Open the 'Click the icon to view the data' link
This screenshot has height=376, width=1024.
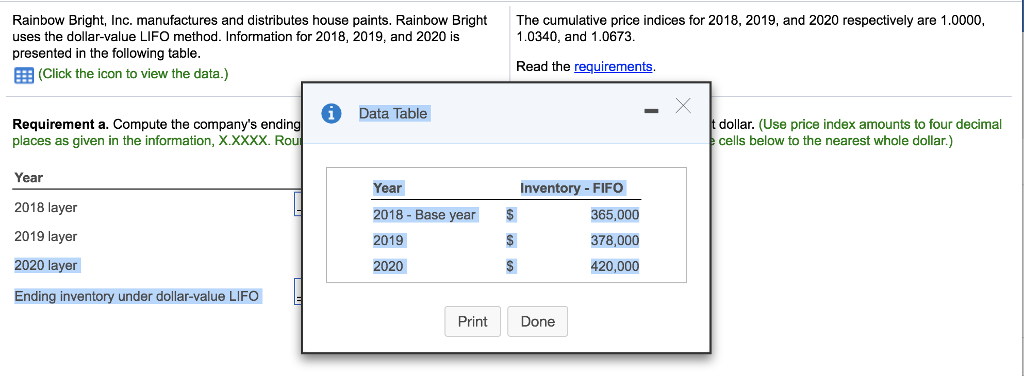point(133,74)
